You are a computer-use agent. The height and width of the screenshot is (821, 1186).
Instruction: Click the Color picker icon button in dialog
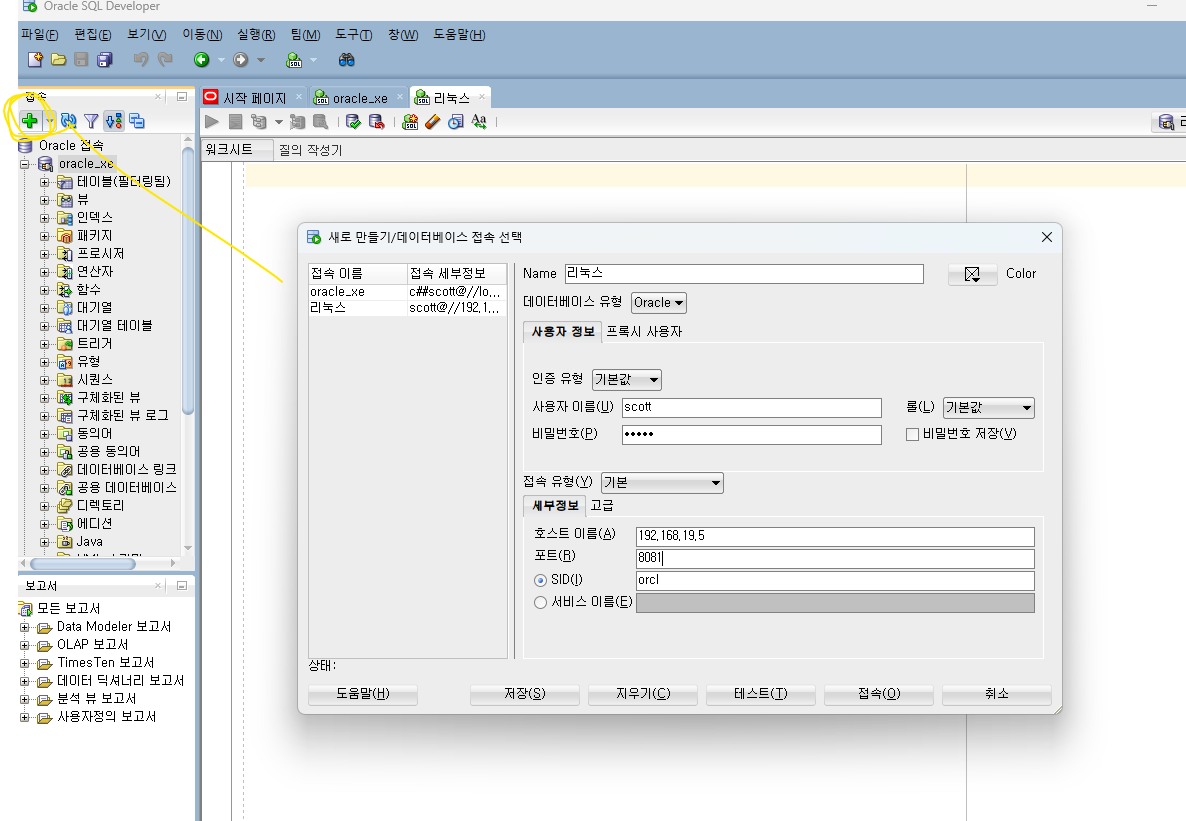coord(973,274)
